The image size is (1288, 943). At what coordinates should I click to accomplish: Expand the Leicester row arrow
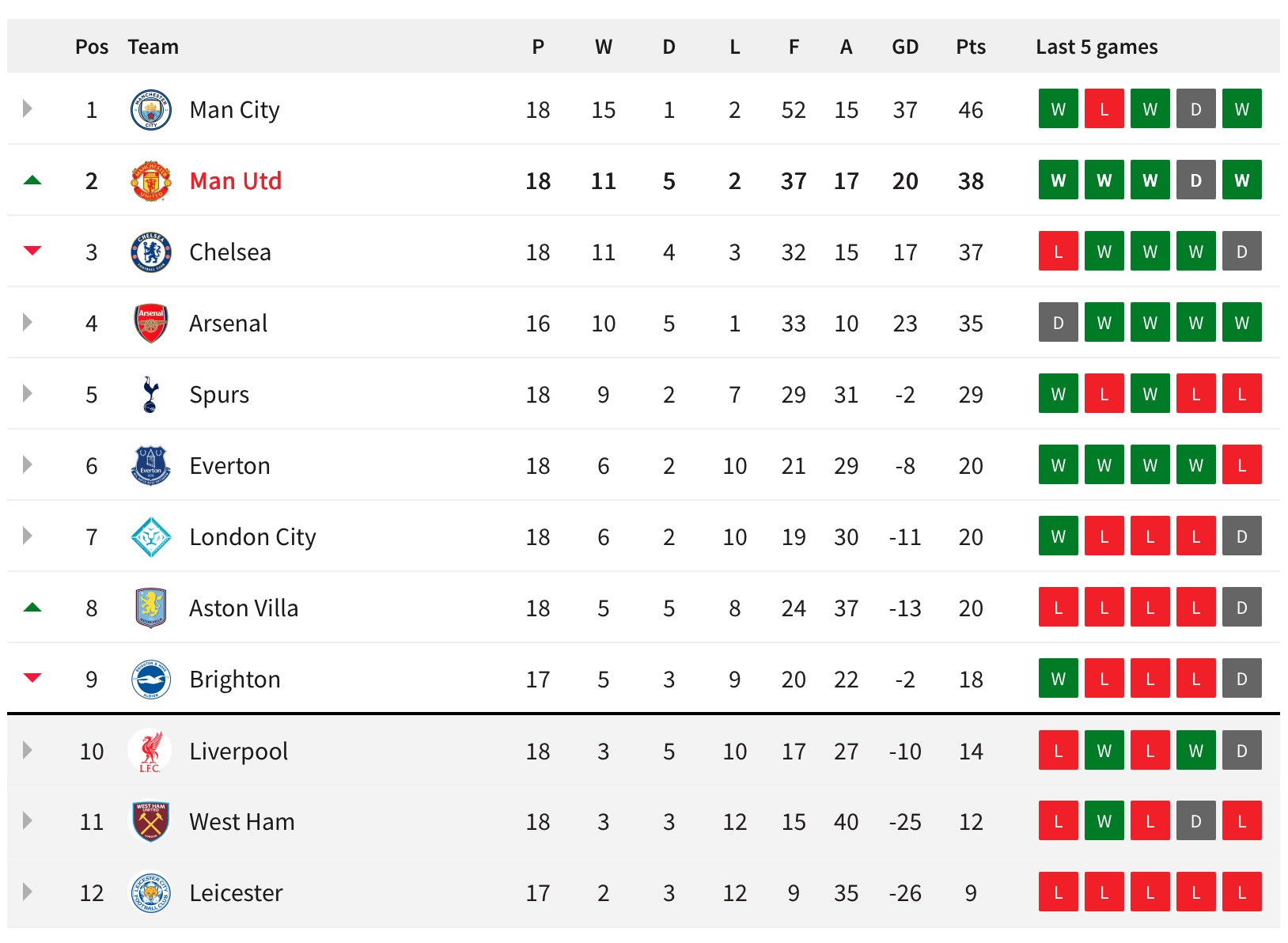[28, 892]
